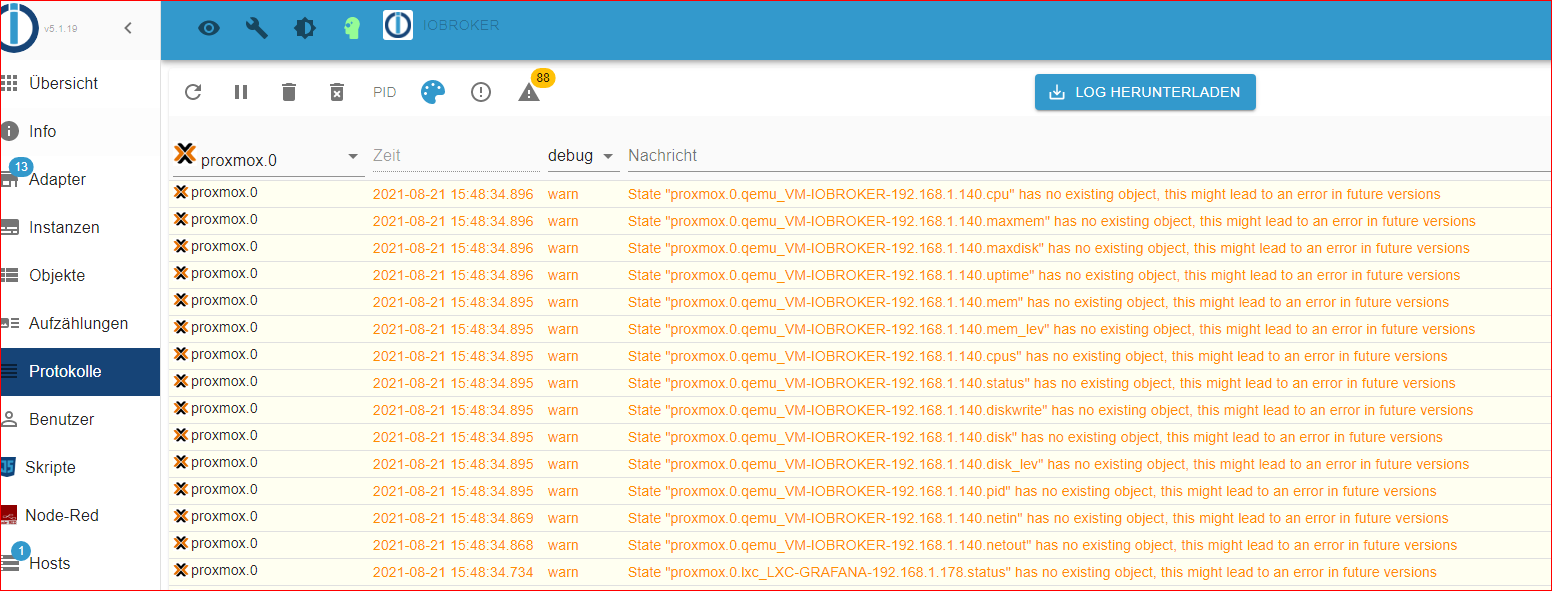This screenshot has width=1552, height=591.
Task: Select the "lxc_LXC-GRAFANA-192.168.1.178.status" log message
Action: (x=1032, y=572)
